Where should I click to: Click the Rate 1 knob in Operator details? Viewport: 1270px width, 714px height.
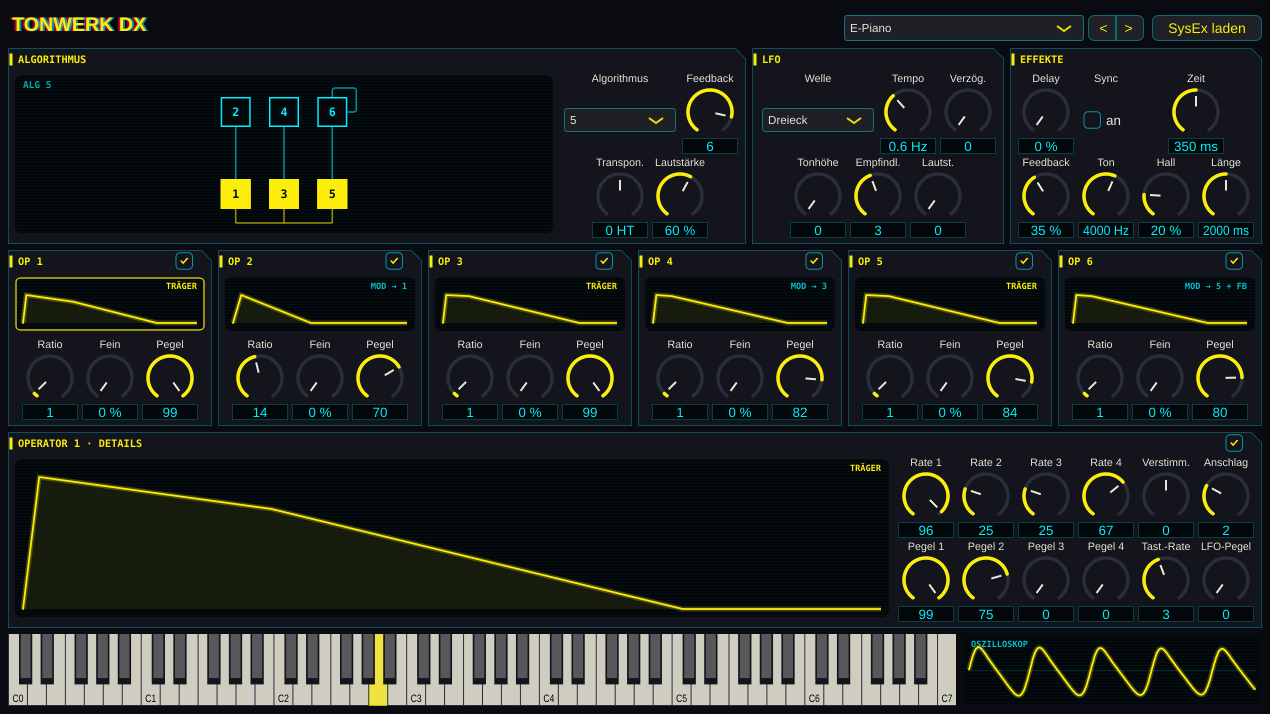click(926, 496)
